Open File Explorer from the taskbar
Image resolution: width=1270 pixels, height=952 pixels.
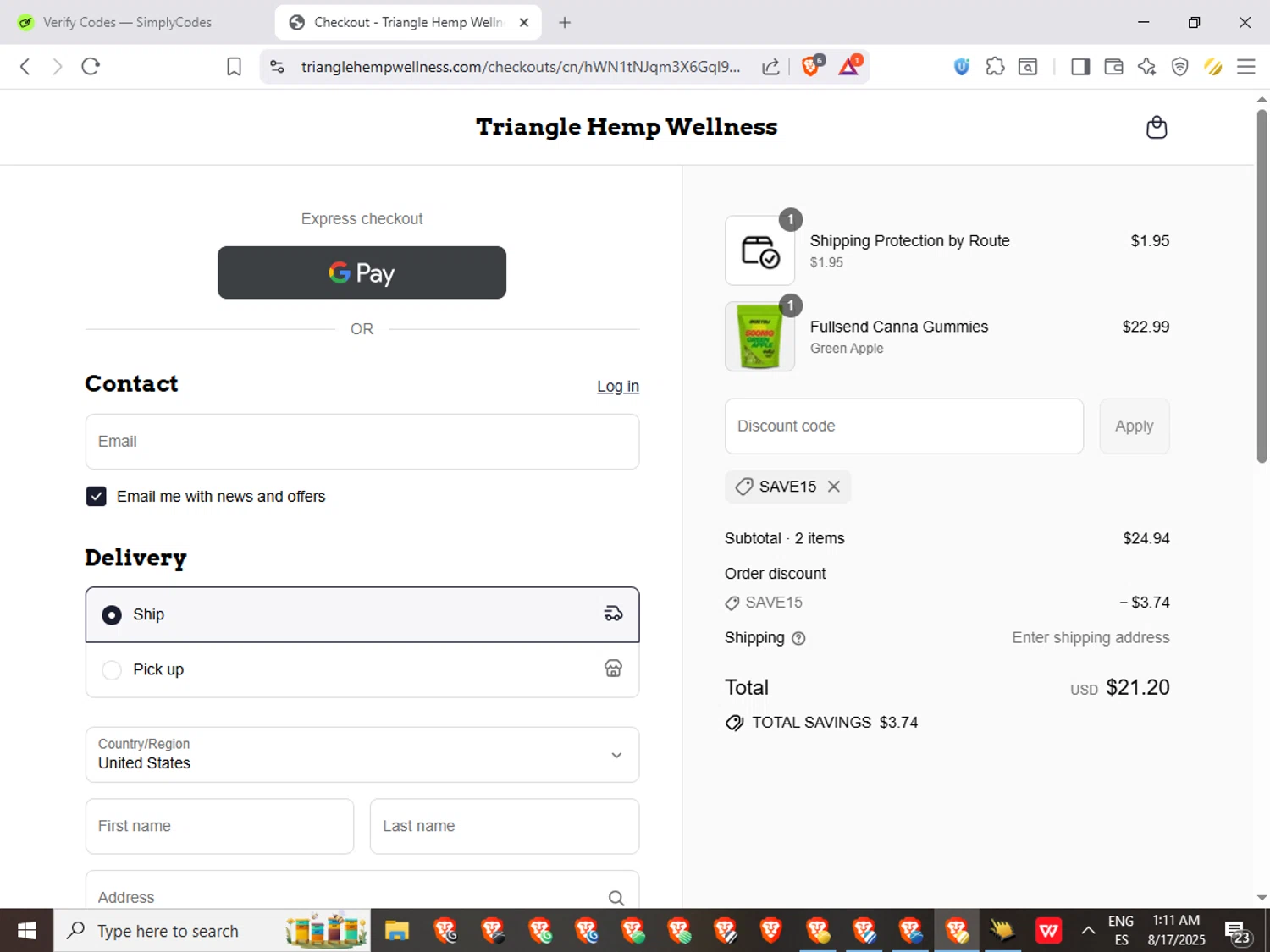tap(397, 931)
